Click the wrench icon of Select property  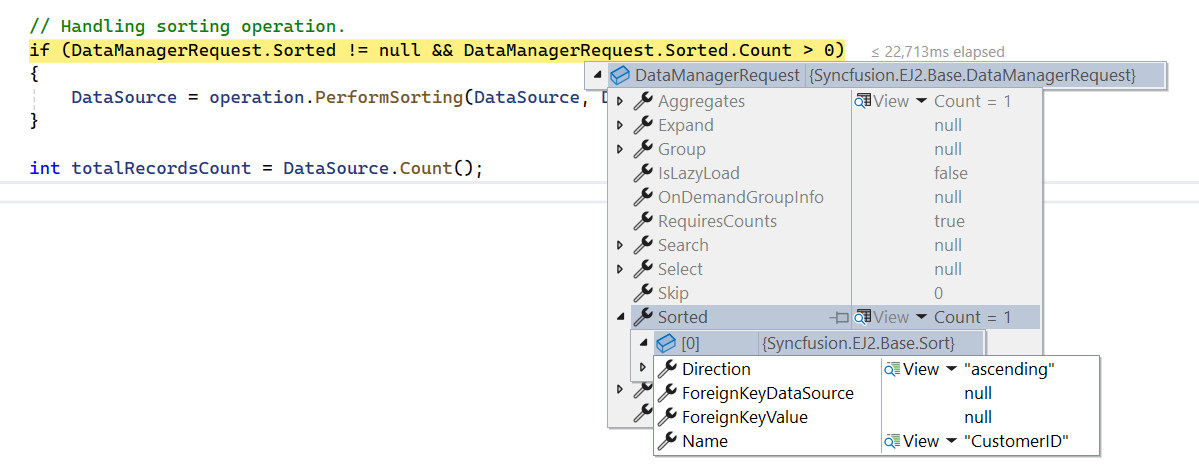pos(643,269)
